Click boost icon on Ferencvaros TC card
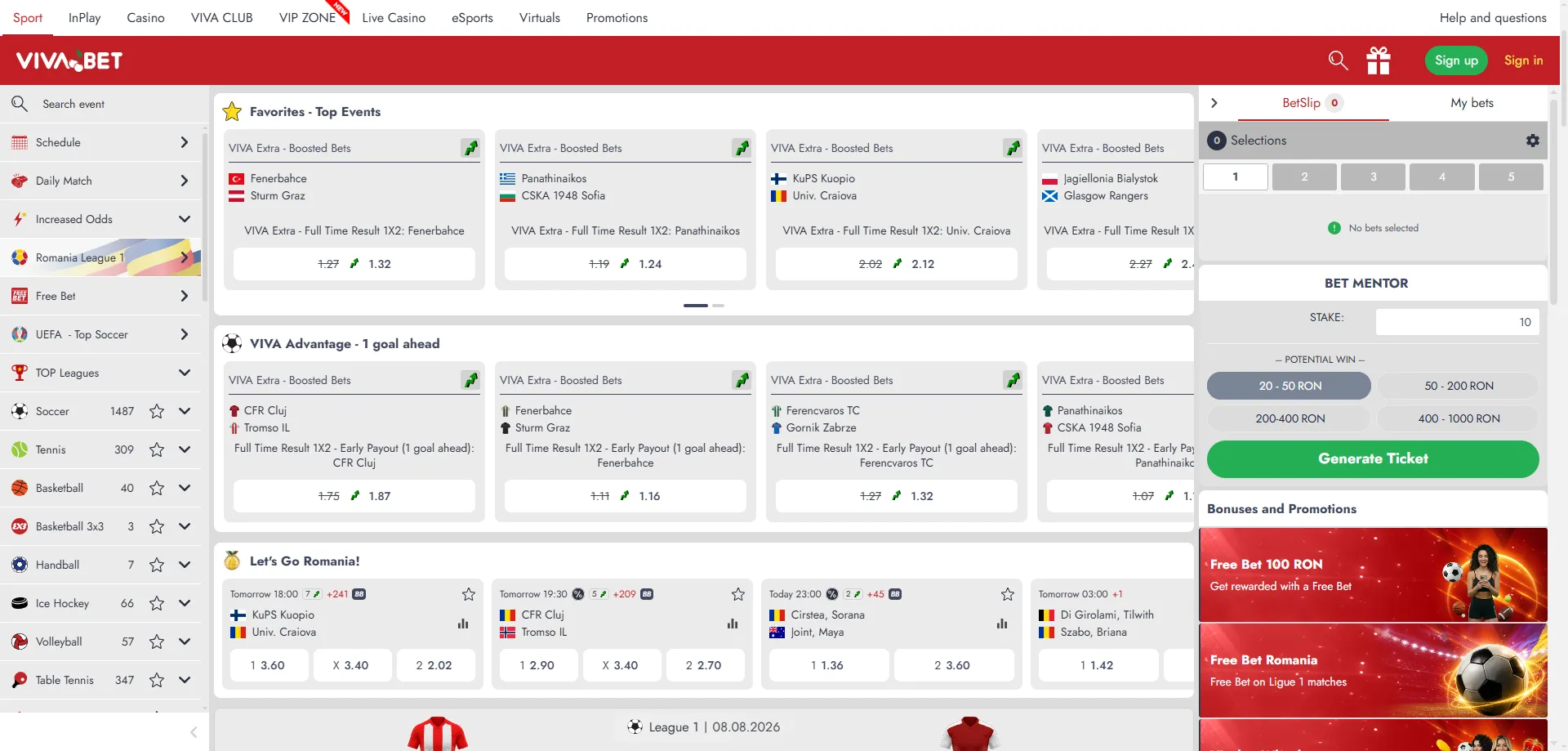The height and width of the screenshot is (751, 1568). pyautogui.click(x=1013, y=380)
